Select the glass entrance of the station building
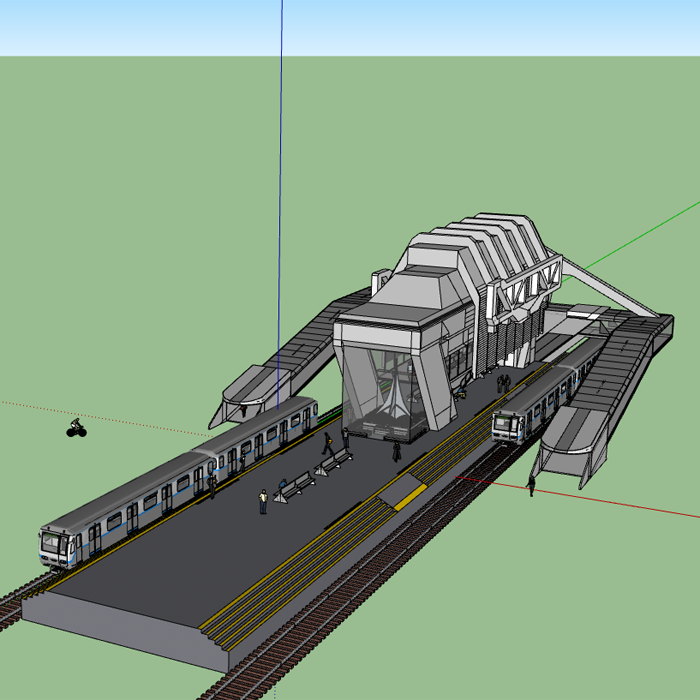The image size is (700, 700). click(x=385, y=395)
